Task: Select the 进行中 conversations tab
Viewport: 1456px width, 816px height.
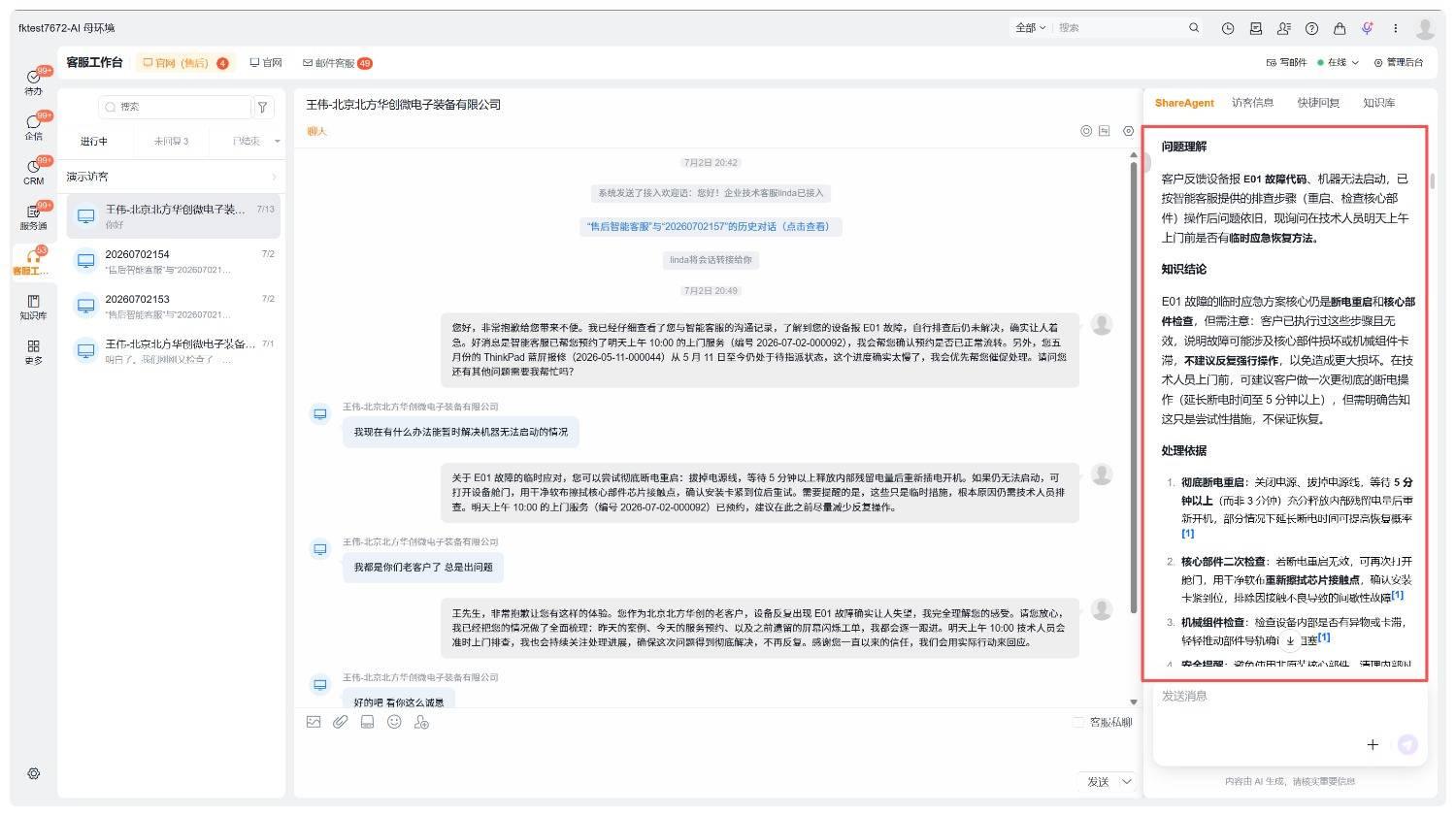Action: pyautogui.click(x=94, y=142)
